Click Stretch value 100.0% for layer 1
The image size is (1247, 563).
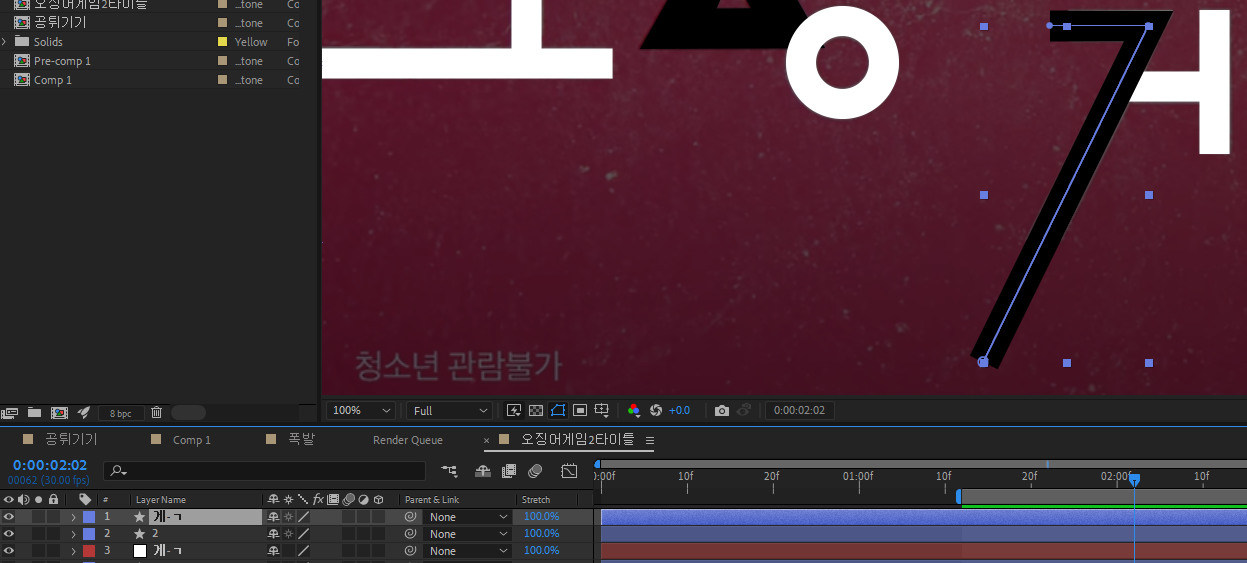pos(542,517)
